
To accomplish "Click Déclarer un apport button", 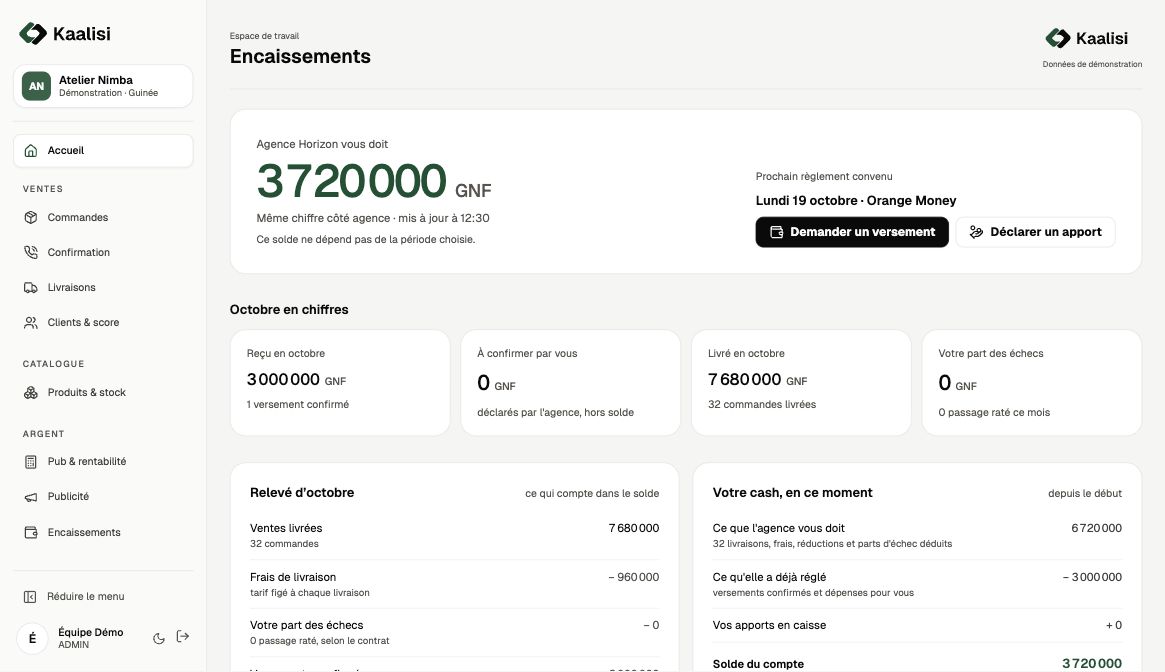I will (1035, 232).
